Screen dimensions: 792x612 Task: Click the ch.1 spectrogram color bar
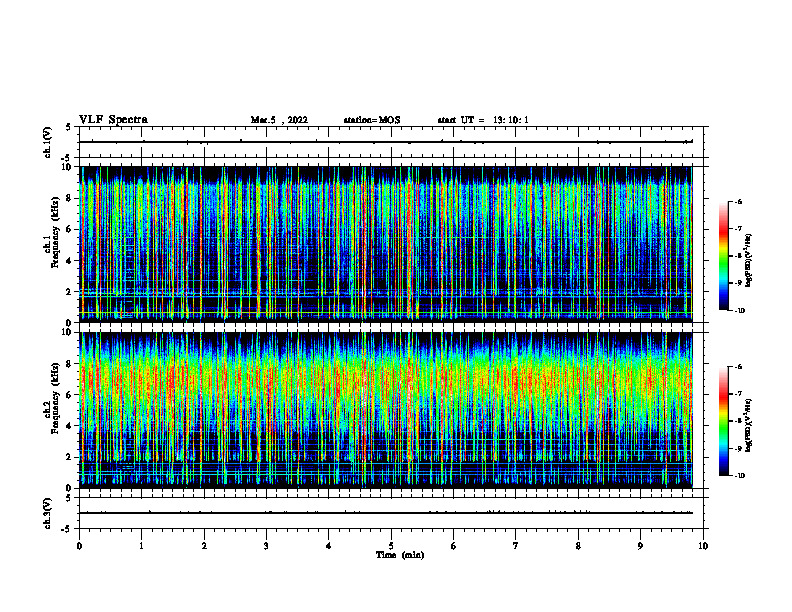pyautogui.click(x=724, y=256)
